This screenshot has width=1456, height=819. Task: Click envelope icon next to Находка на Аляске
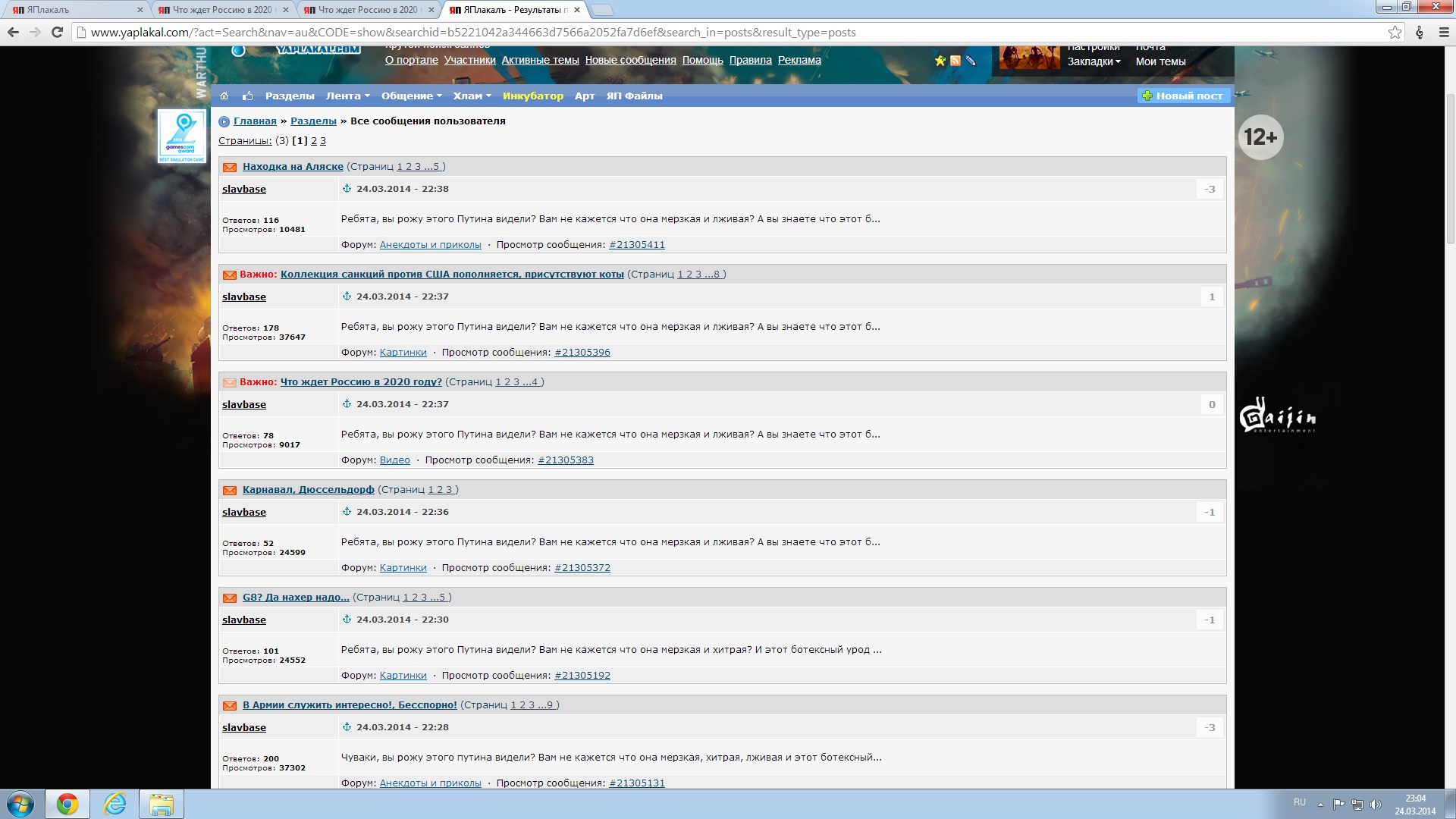(x=230, y=167)
